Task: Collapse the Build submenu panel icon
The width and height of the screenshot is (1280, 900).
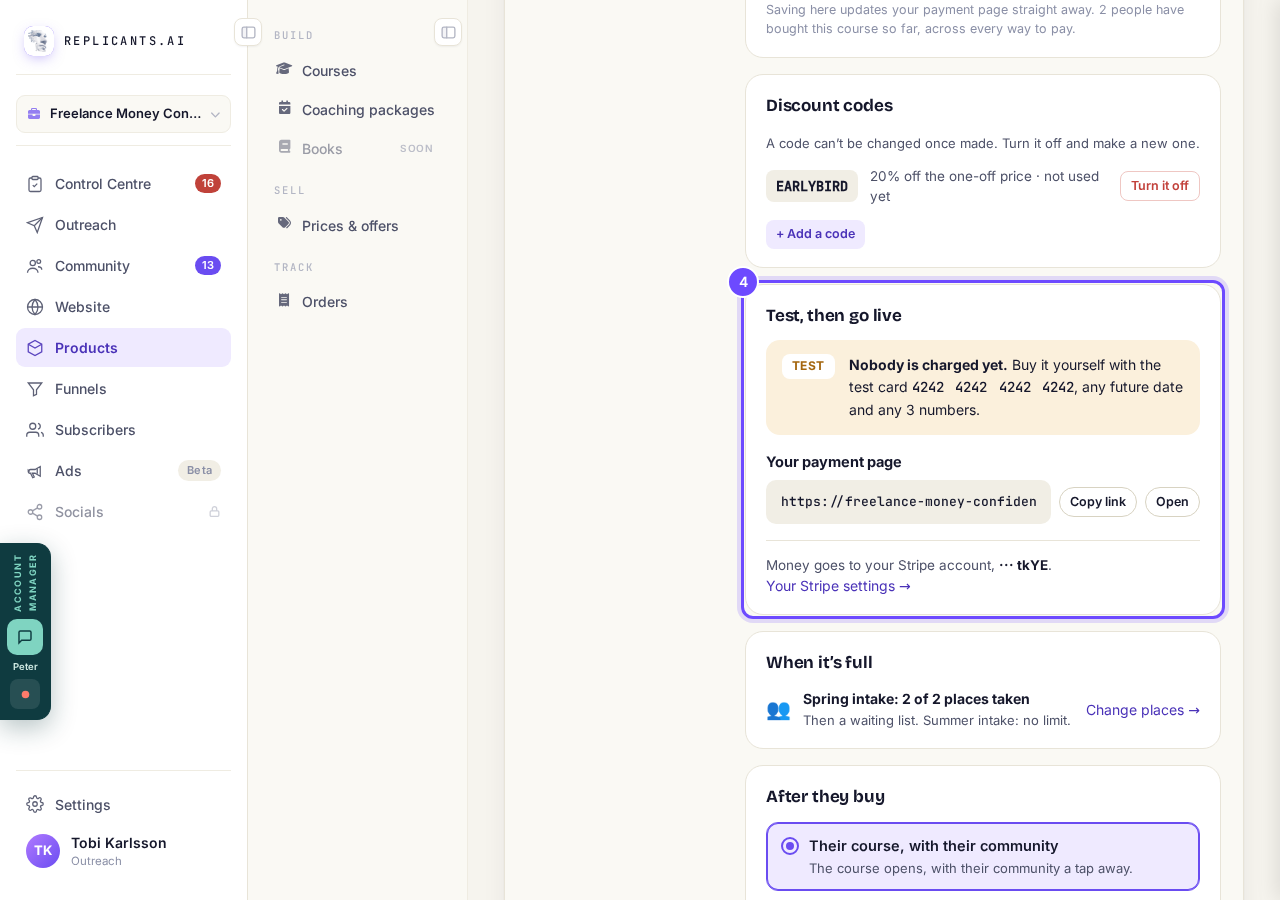Action: coord(448,32)
